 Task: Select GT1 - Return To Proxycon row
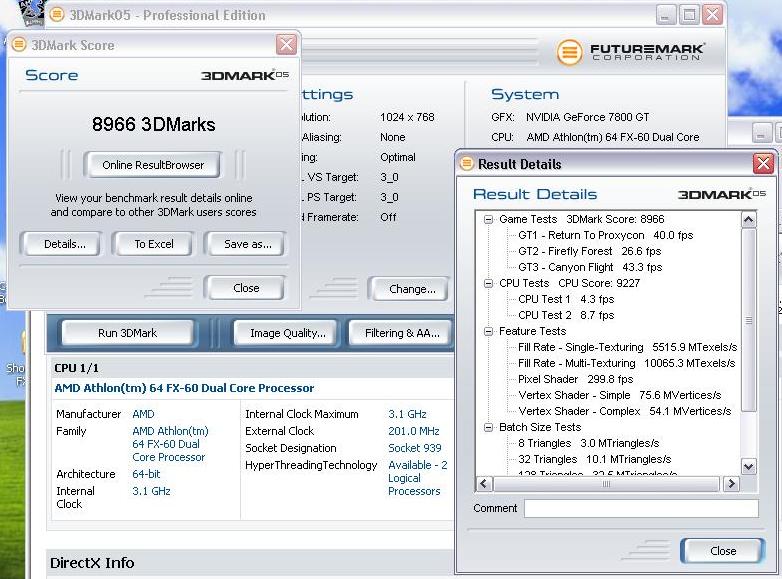click(x=605, y=235)
